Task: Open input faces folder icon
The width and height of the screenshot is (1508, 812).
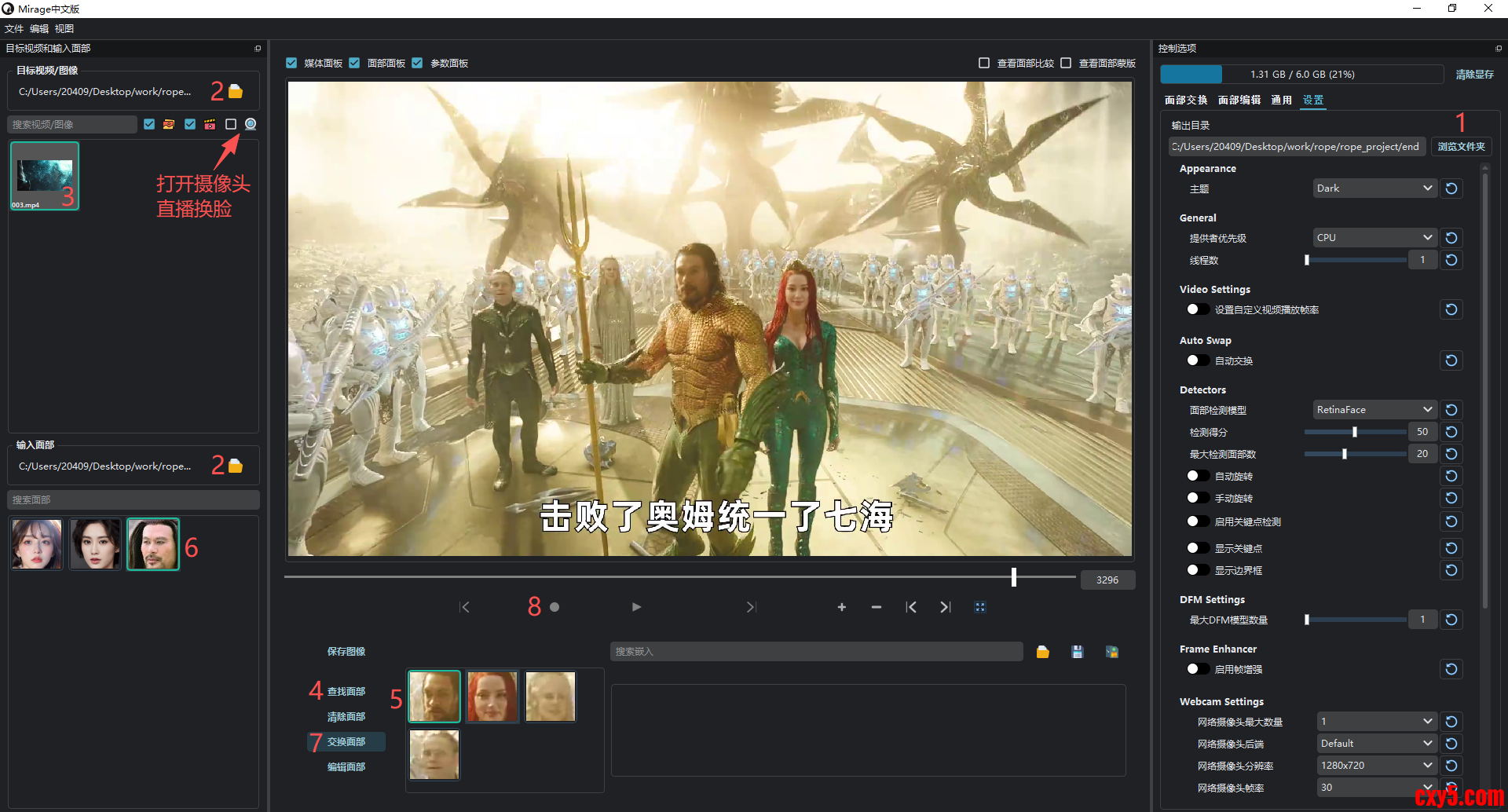Action: (236, 466)
